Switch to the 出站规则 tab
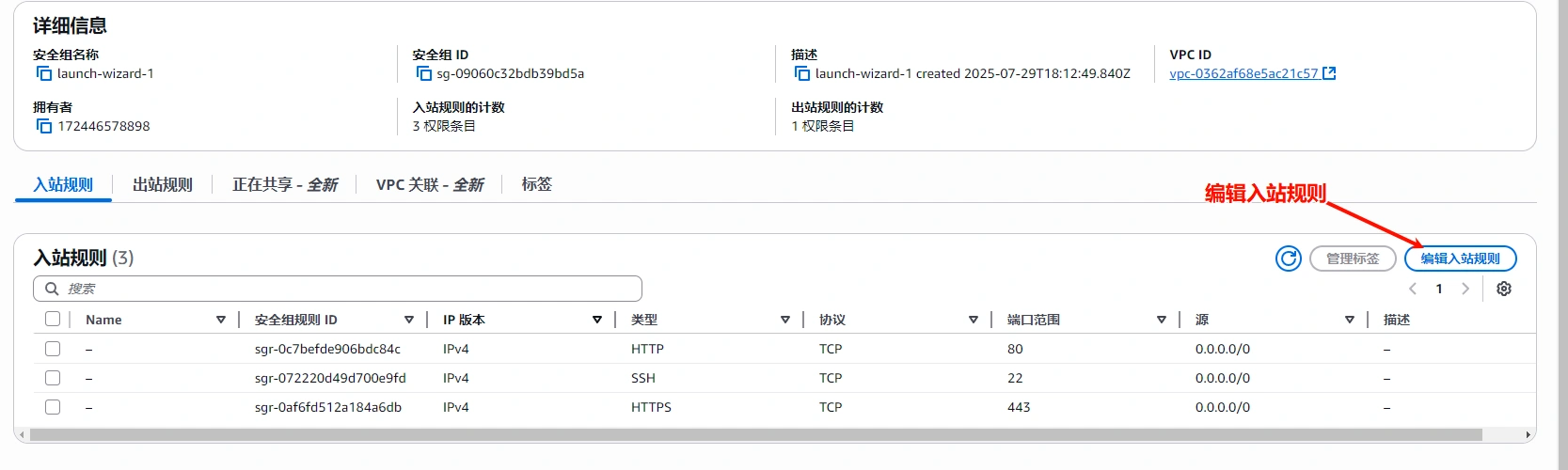 pyautogui.click(x=163, y=184)
